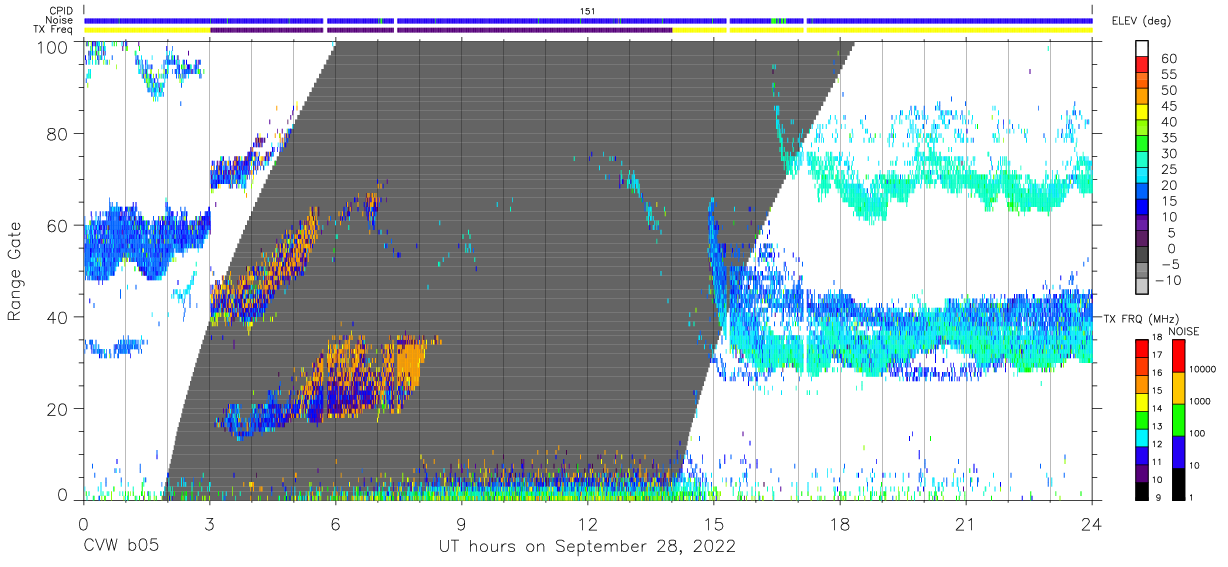1228x567 pixels.
Task: Select the red top swatch of NOISE scale
Action: (1179, 356)
